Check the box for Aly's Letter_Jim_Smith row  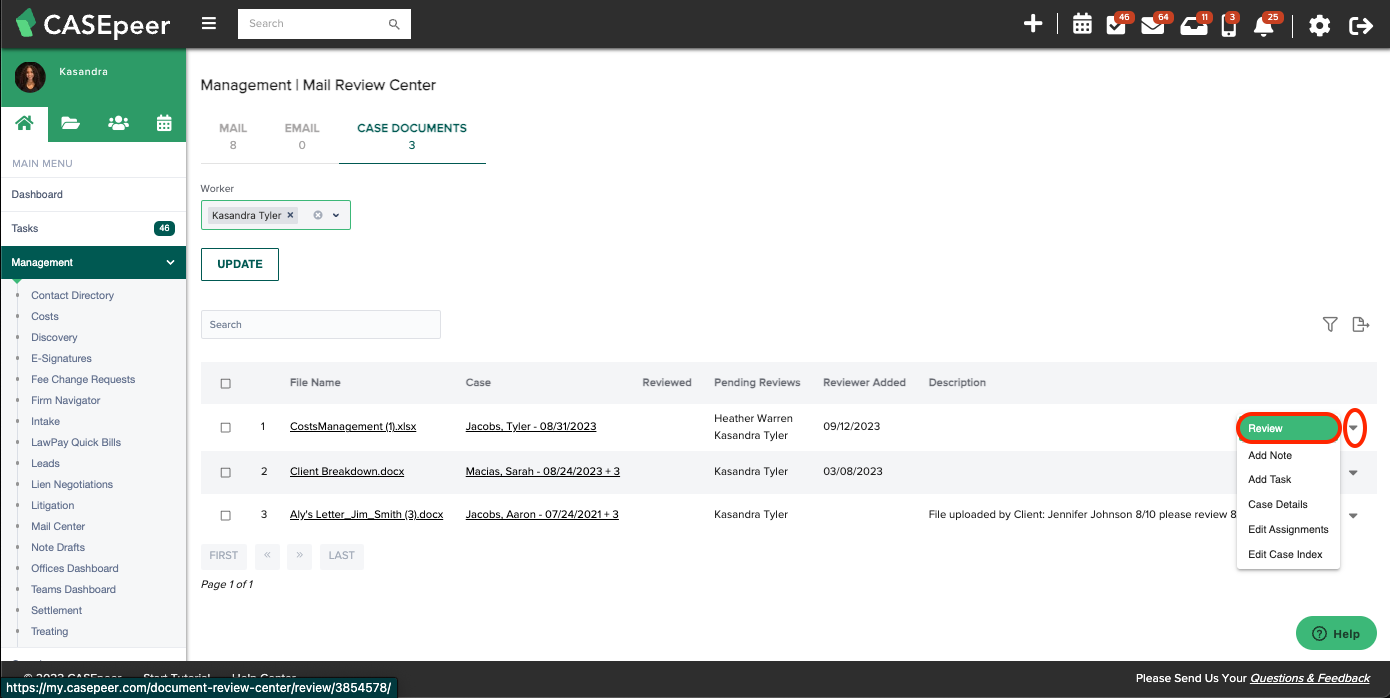(x=225, y=515)
